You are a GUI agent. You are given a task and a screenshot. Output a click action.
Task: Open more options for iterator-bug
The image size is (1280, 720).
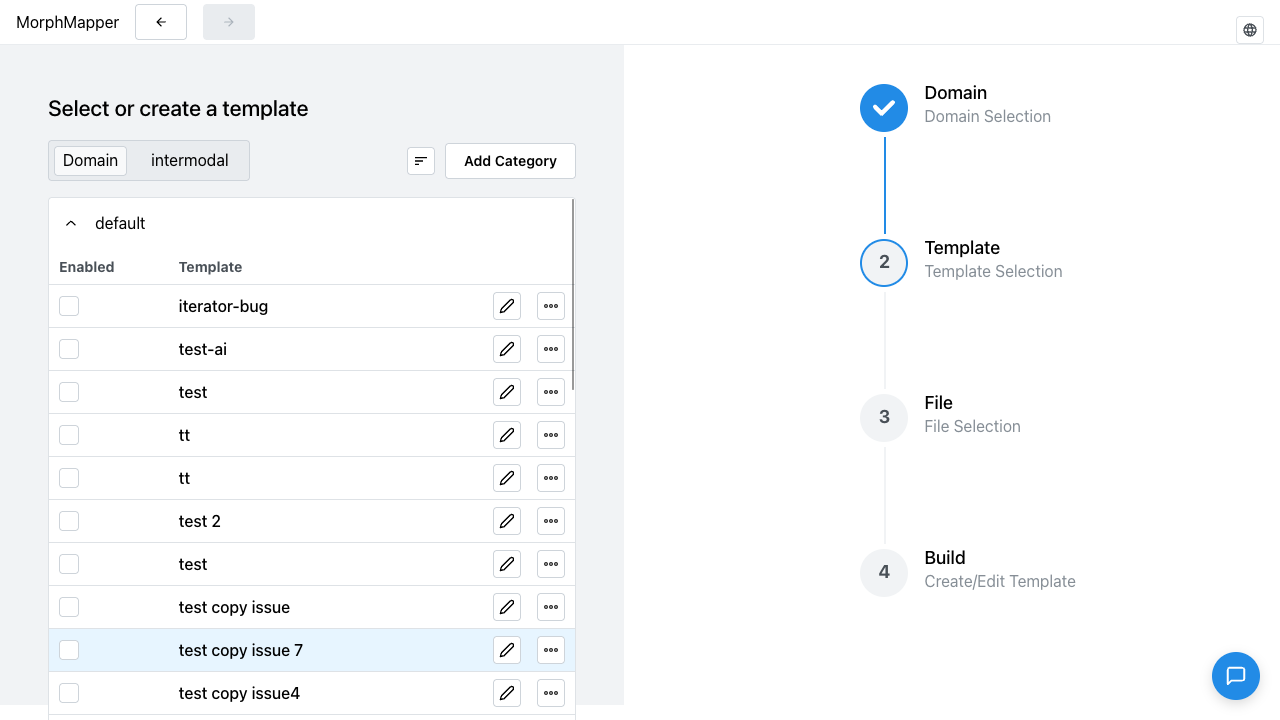551,306
